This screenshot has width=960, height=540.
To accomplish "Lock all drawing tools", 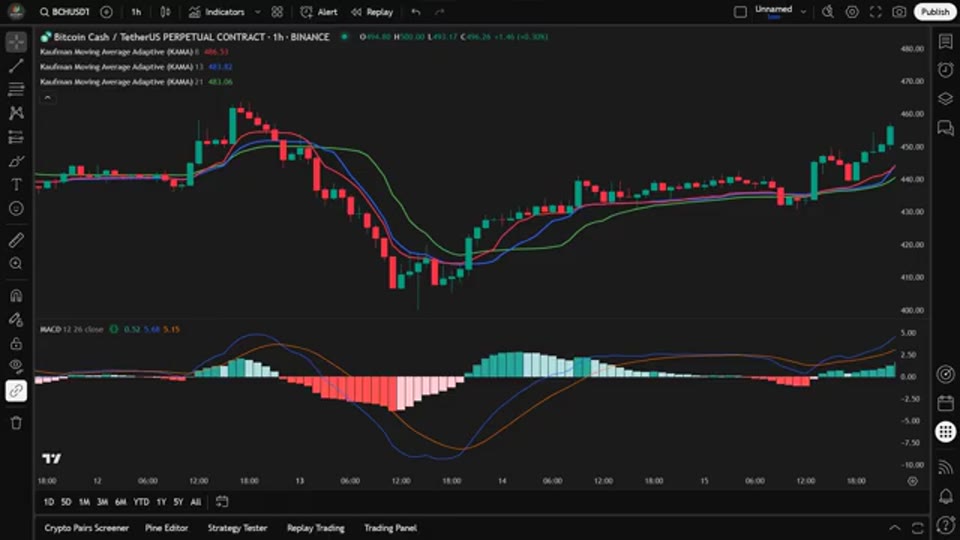I will point(16,343).
